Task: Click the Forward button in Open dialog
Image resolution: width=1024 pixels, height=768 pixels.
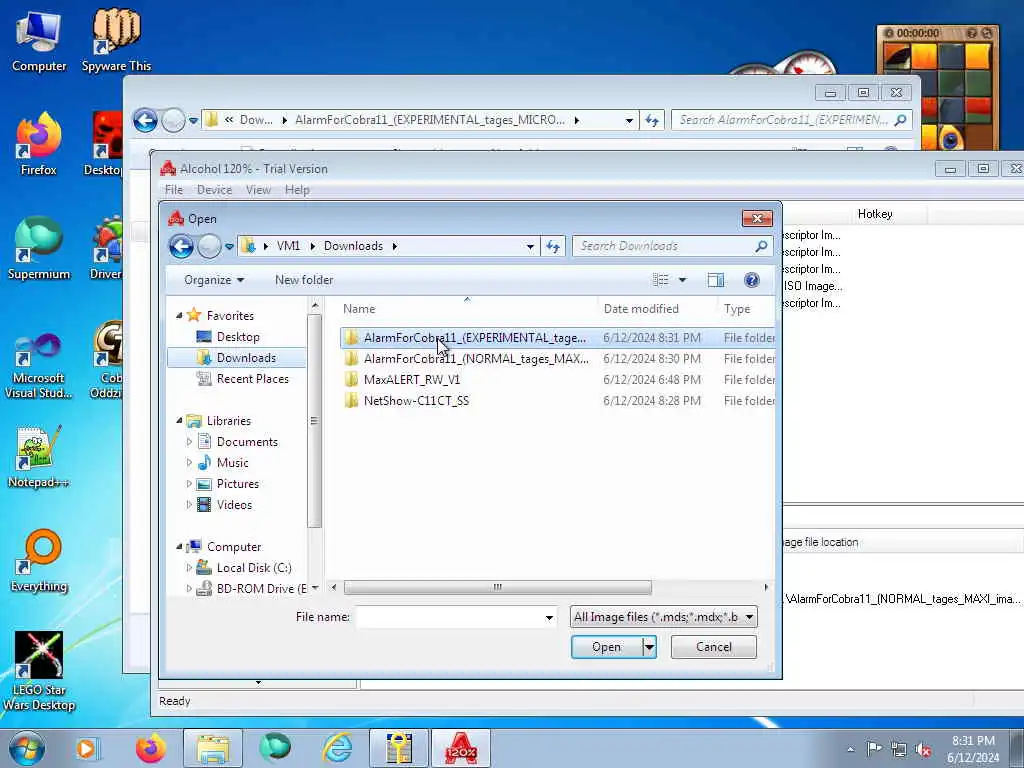Action: click(x=209, y=246)
